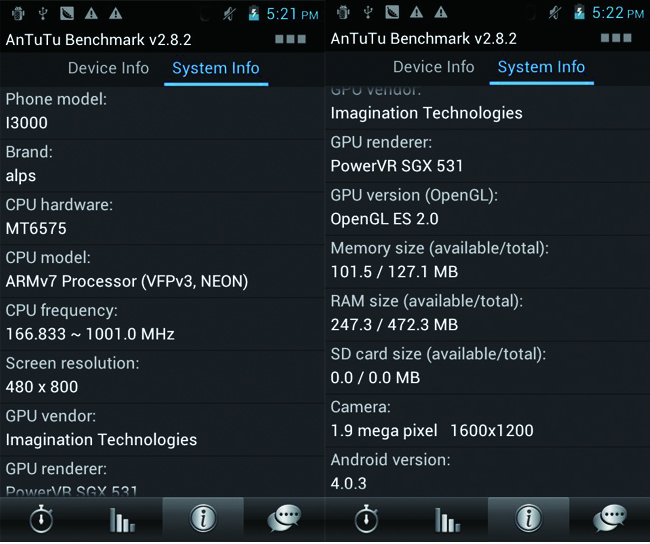650x544 pixels.
Task: Select System Info tab in left screen
Action: pos(216,68)
